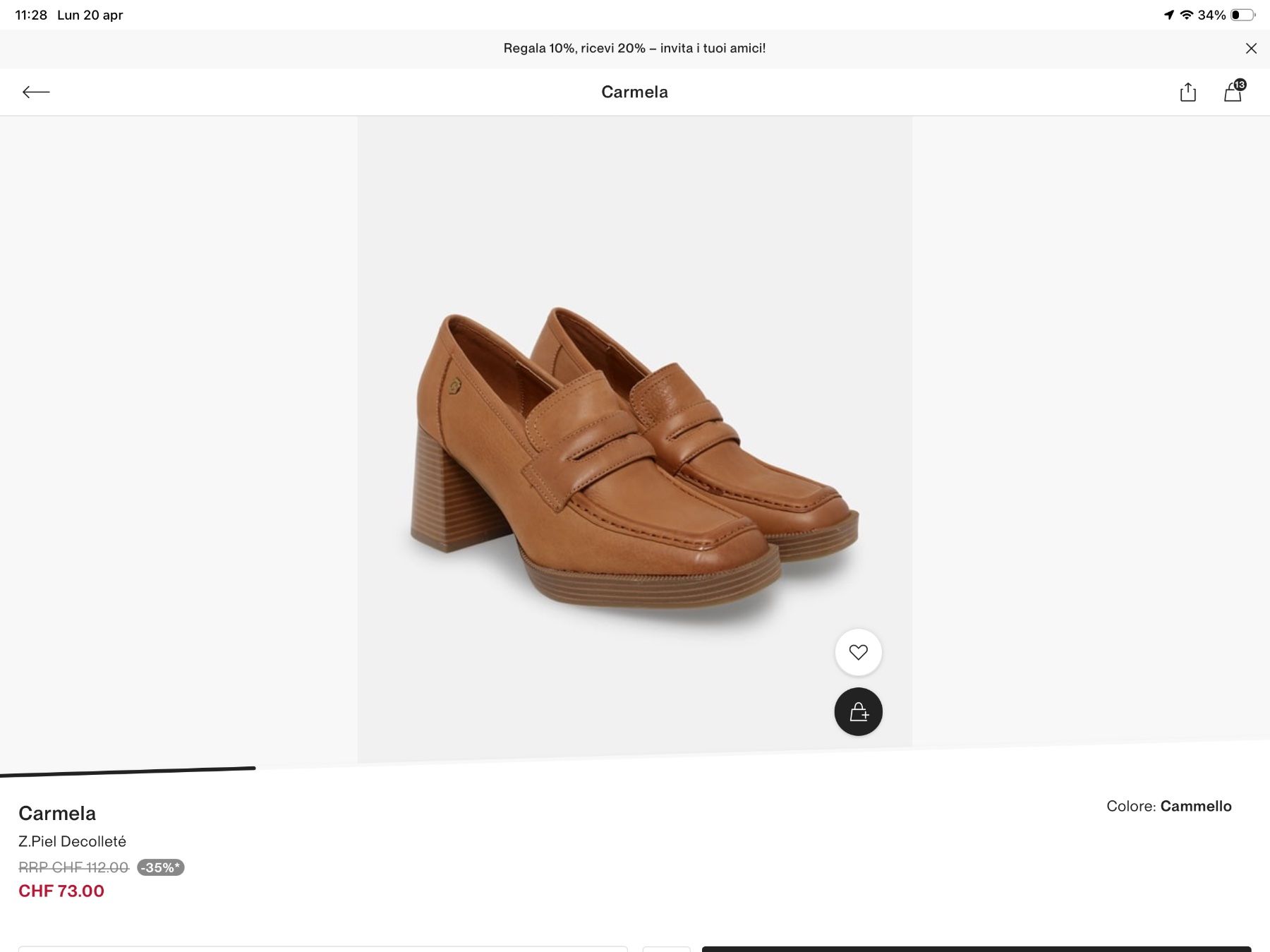Dismiss the invite friends promo banner
The image size is (1270, 952).
1251,48
